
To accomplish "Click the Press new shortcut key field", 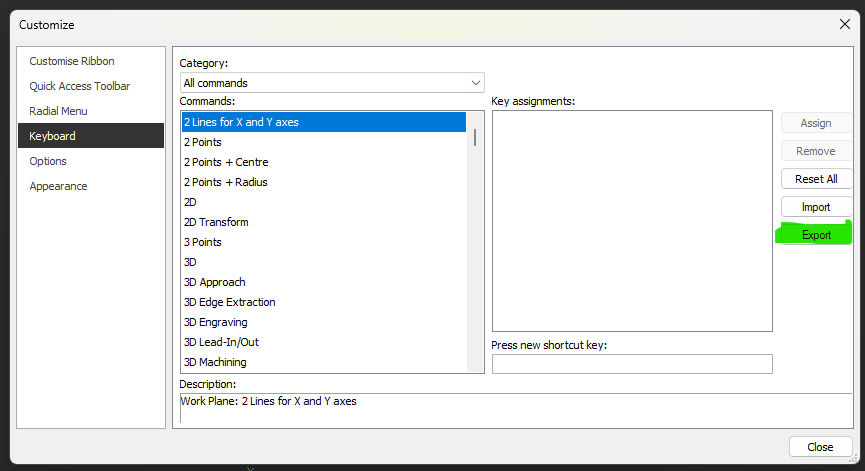I will (631, 364).
